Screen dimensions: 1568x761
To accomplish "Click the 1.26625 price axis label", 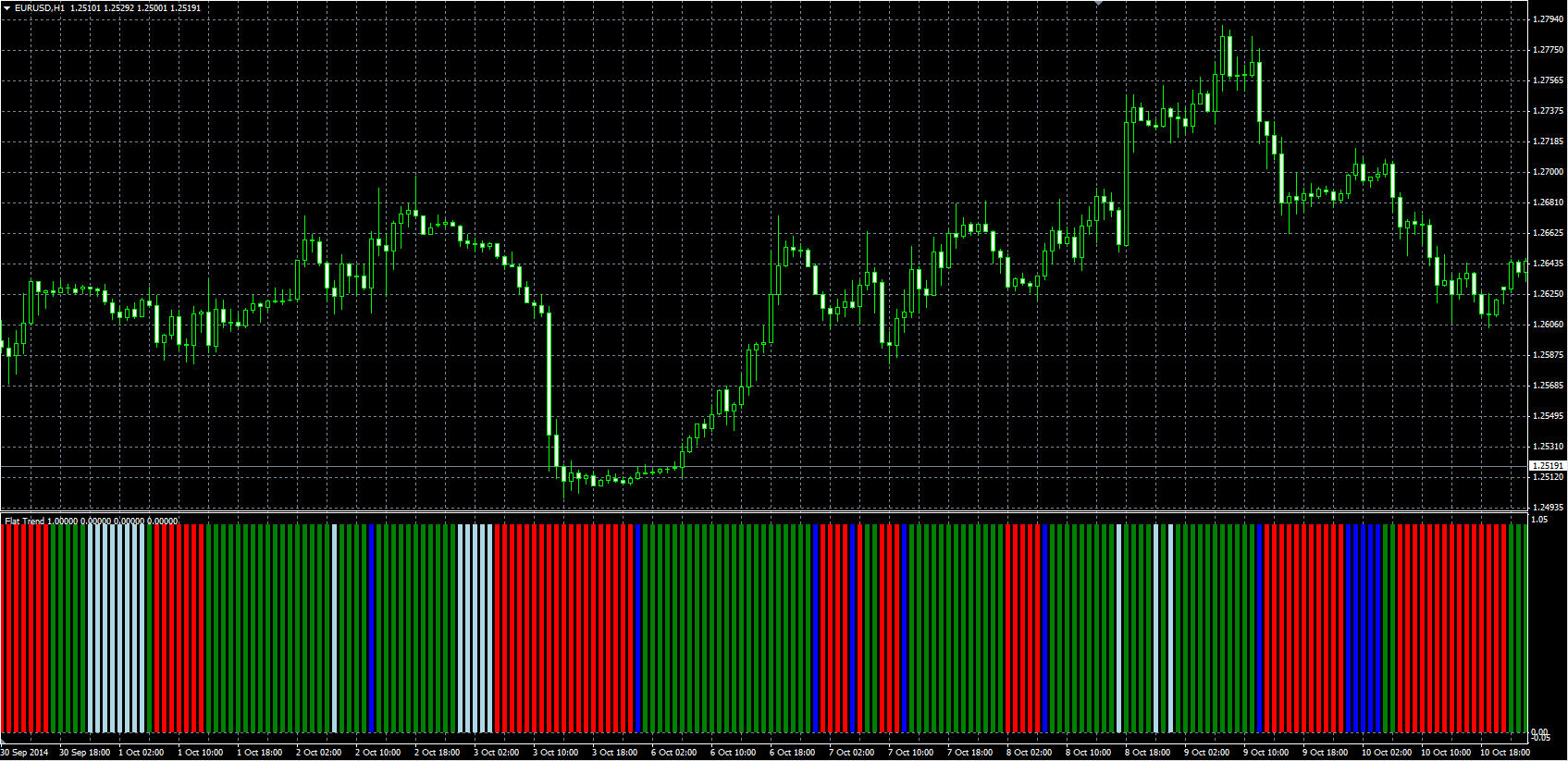I will click(x=1548, y=233).
